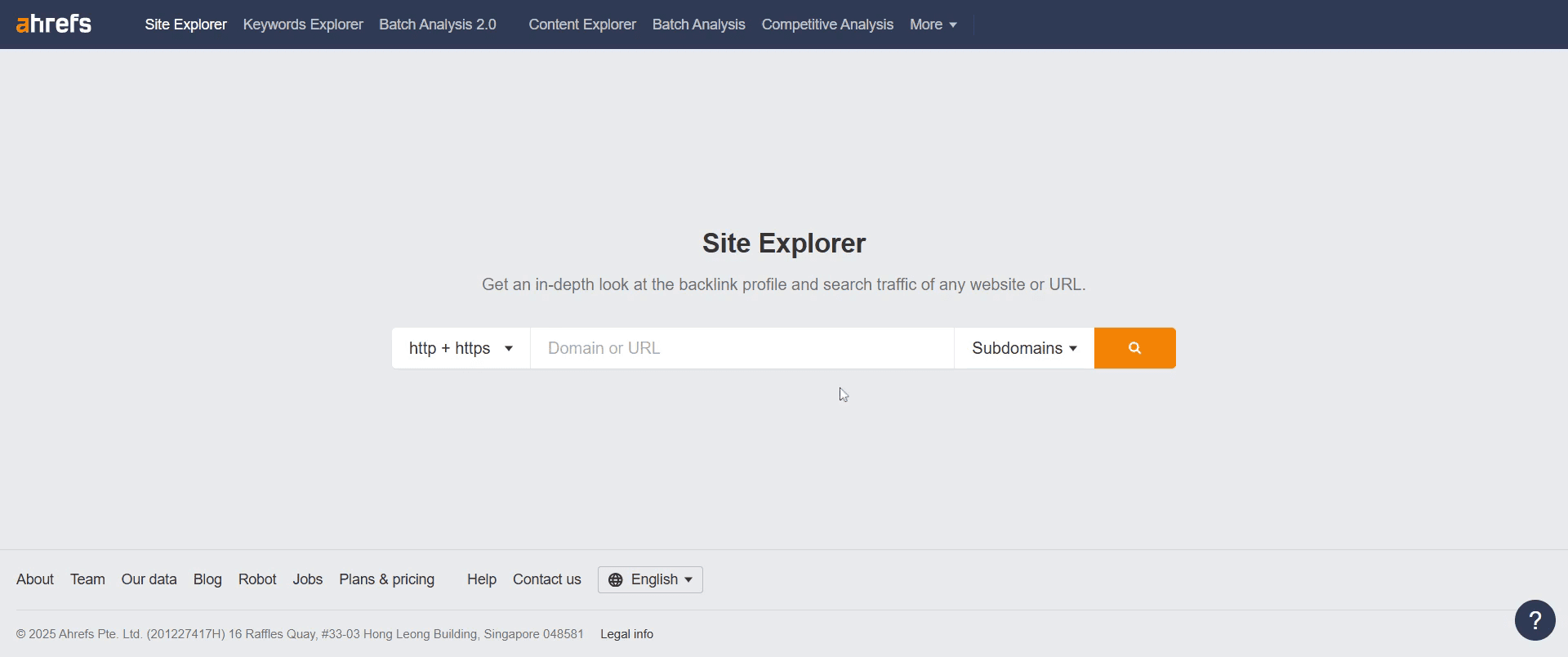Click the Ahrefs logo
This screenshot has width=1568, height=657.
(x=54, y=24)
